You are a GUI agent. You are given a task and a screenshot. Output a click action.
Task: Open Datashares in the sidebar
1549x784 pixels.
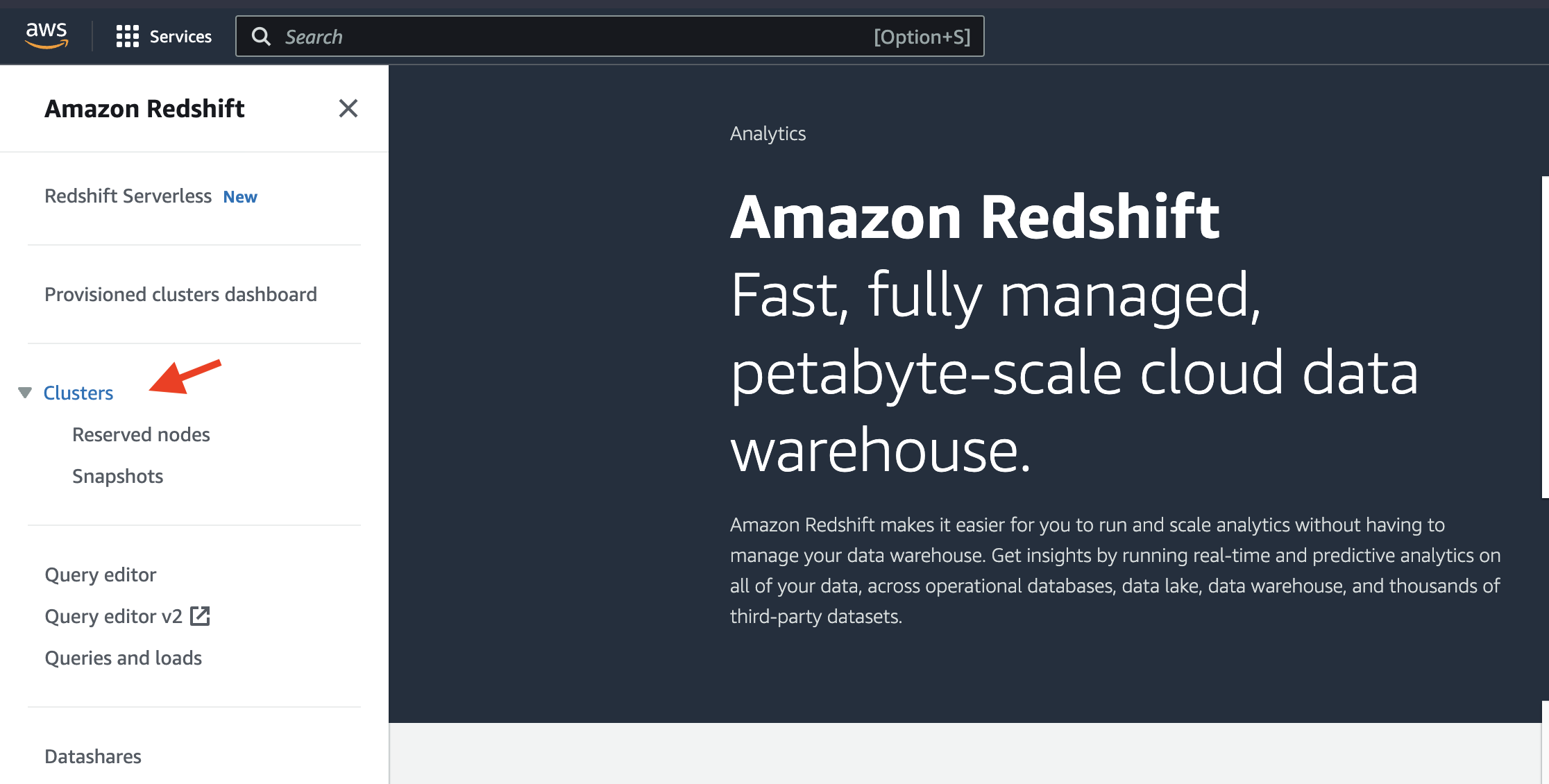93,757
